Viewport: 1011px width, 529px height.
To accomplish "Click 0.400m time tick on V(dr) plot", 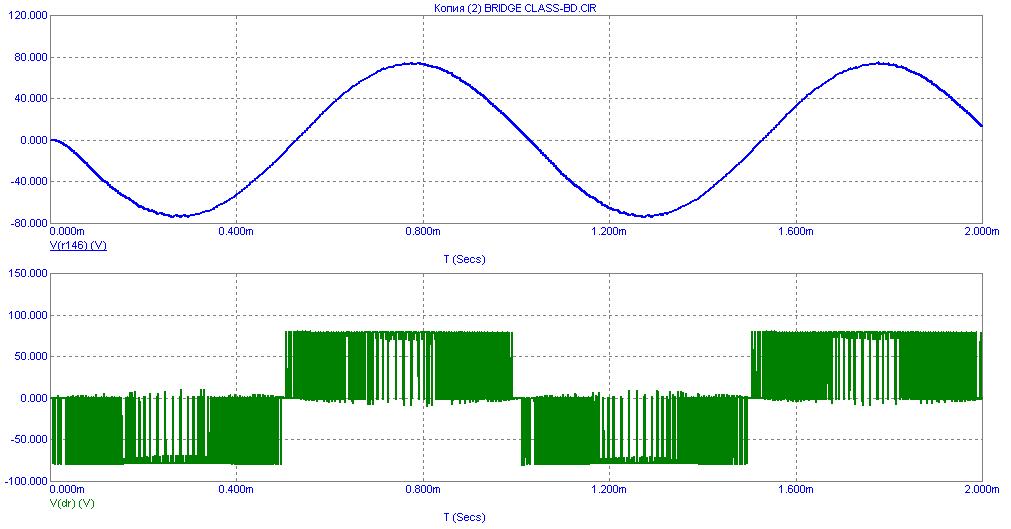I will [x=237, y=490].
